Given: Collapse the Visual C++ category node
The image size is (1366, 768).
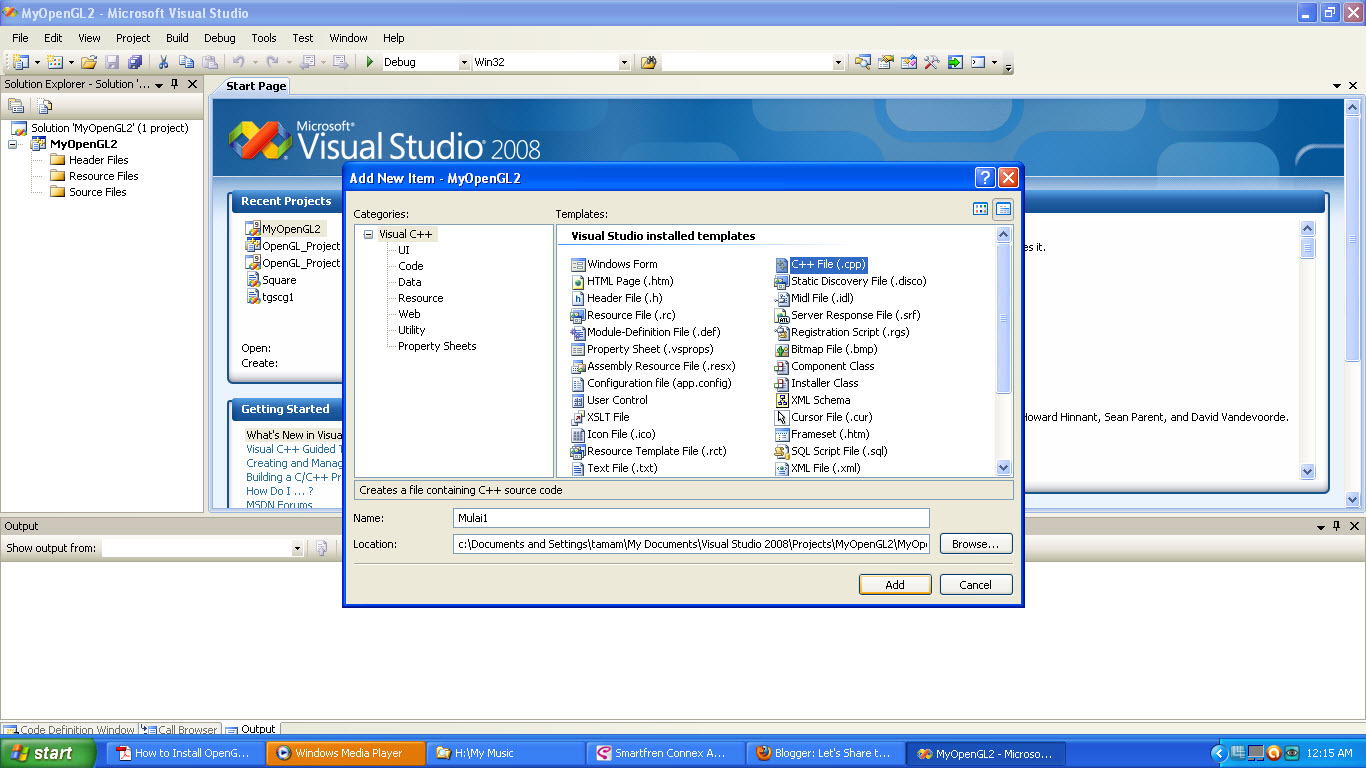Looking at the screenshot, I should coord(368,234).
